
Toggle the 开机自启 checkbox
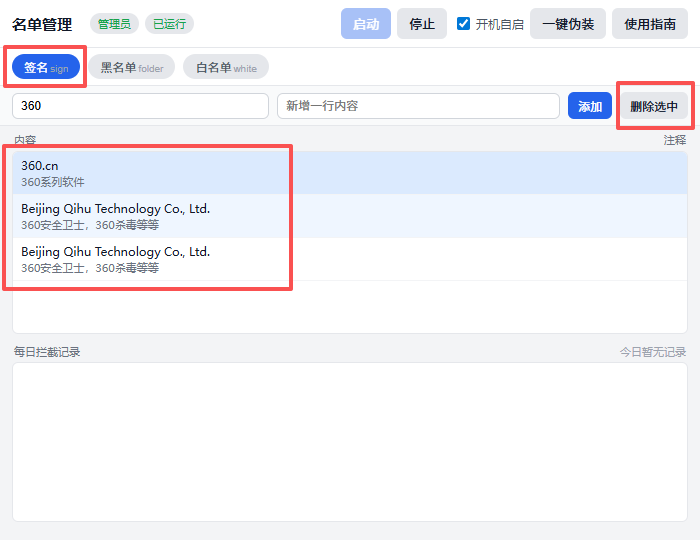[464, 24]
